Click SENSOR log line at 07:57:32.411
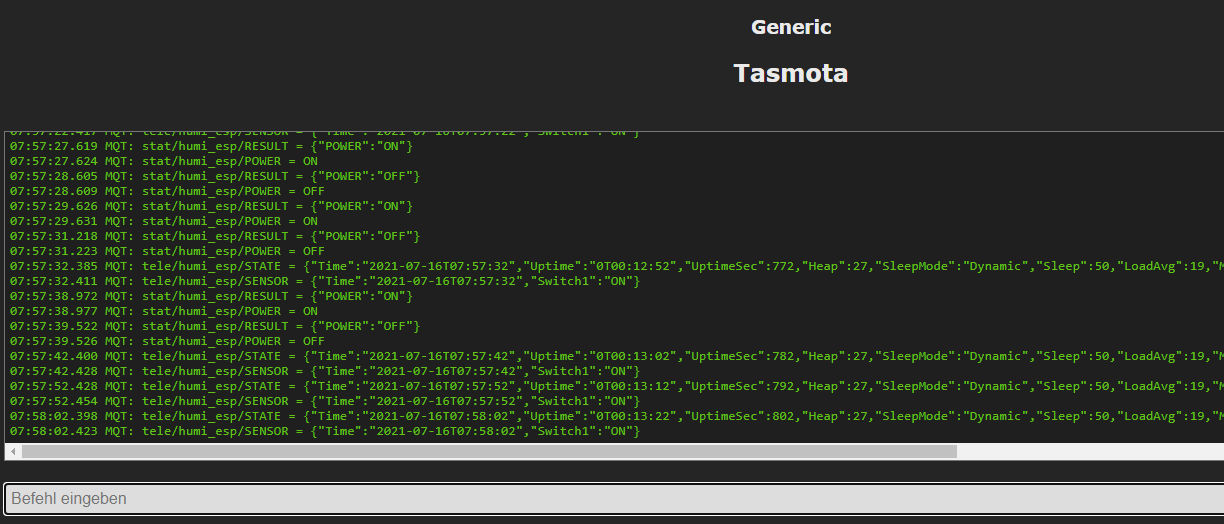The image size is (1224, 524). (325, 281)
